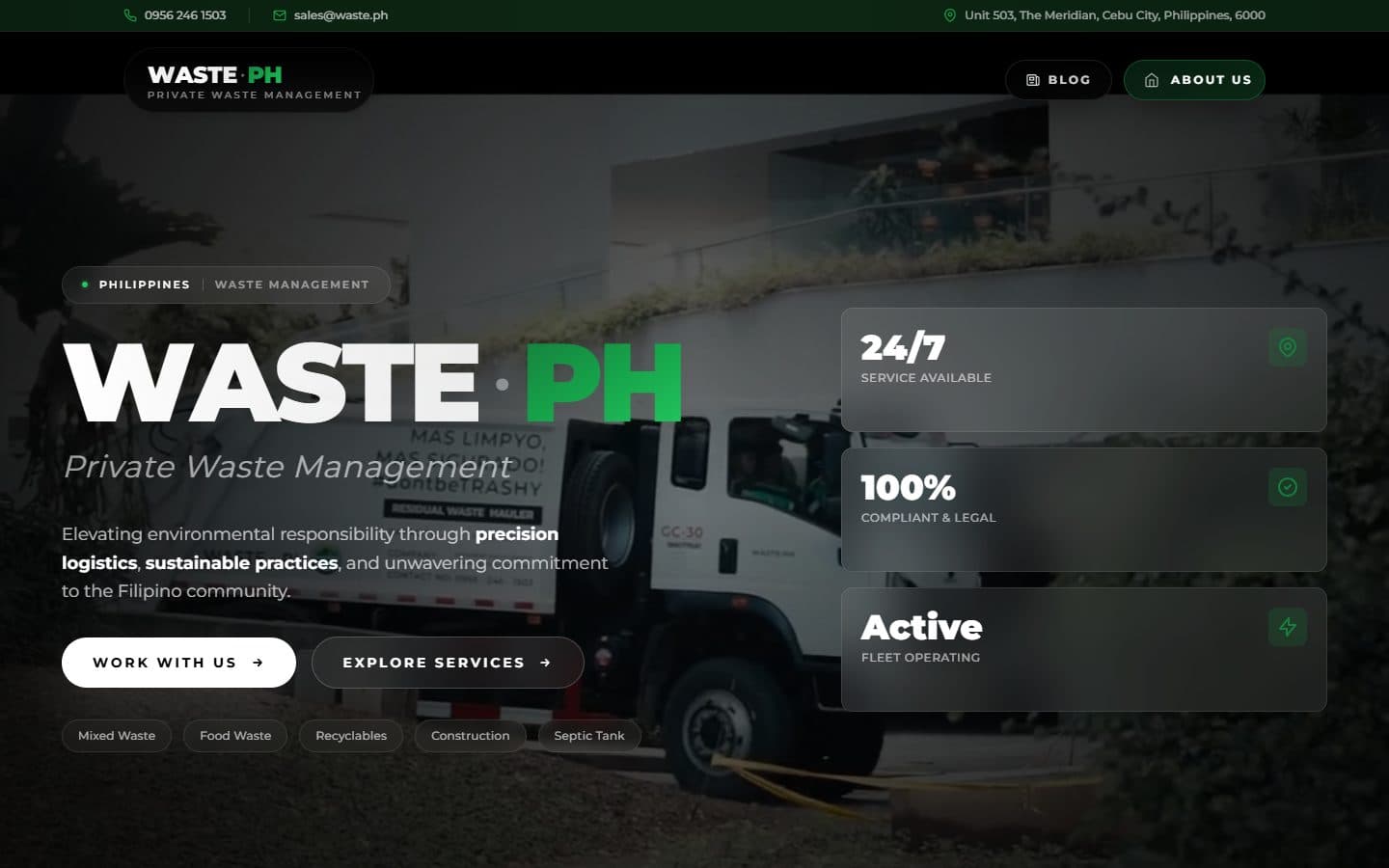The height and width of the screenshot is (868, 1389).
Task: Click the Work With Us button
Action: point(178,663)
